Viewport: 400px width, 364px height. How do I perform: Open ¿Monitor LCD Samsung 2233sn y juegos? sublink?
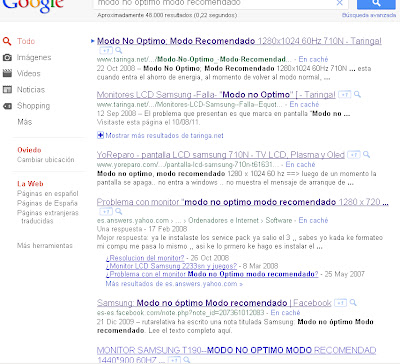(x=171, y=266)
